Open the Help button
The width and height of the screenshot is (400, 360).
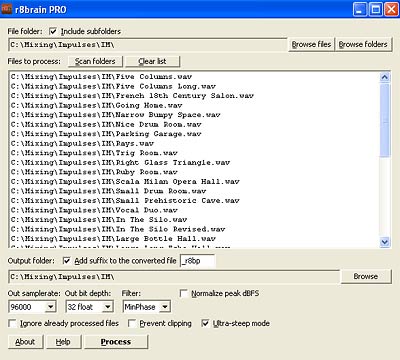pyautogui.click(x=63, y=342)
